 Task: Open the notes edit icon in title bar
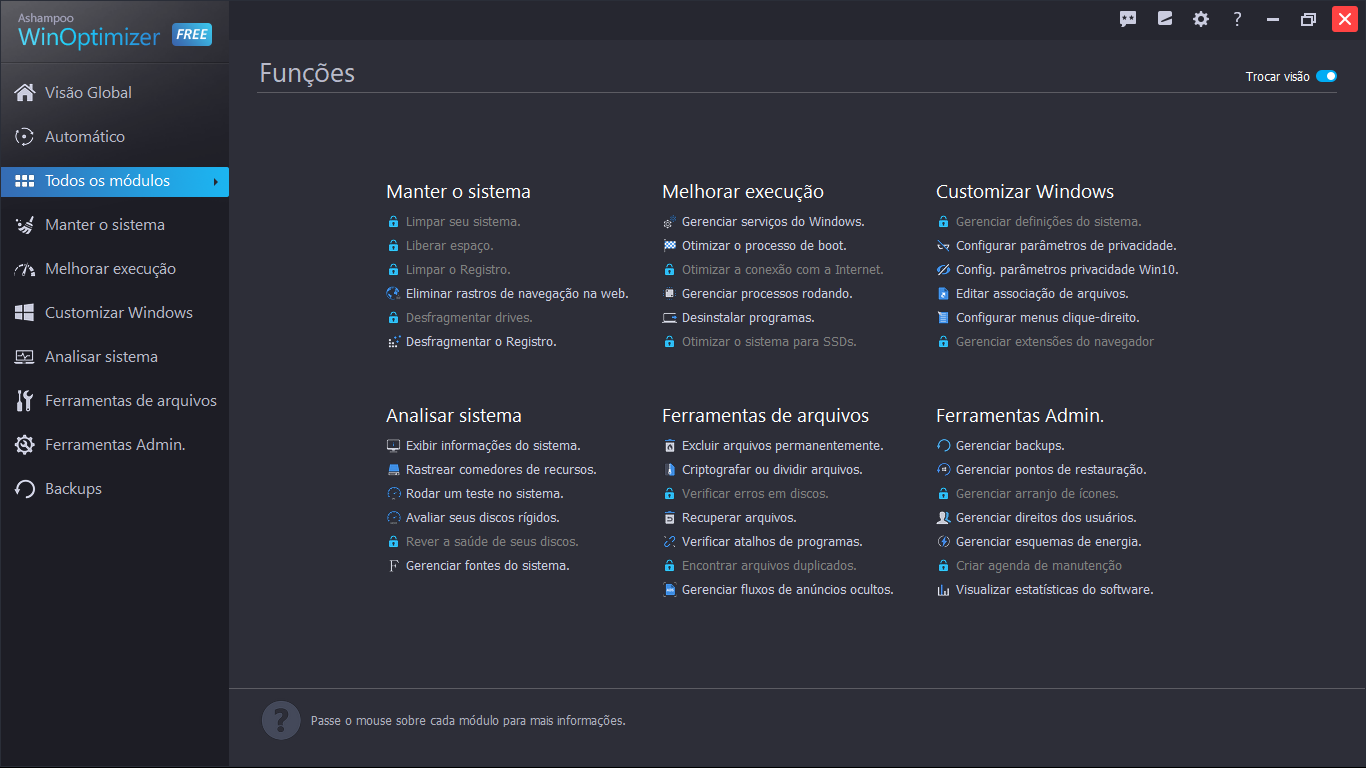(1165, 18)
